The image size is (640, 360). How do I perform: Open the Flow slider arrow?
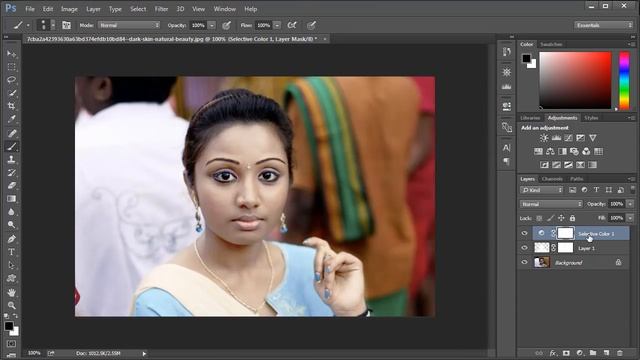point(277,25)
